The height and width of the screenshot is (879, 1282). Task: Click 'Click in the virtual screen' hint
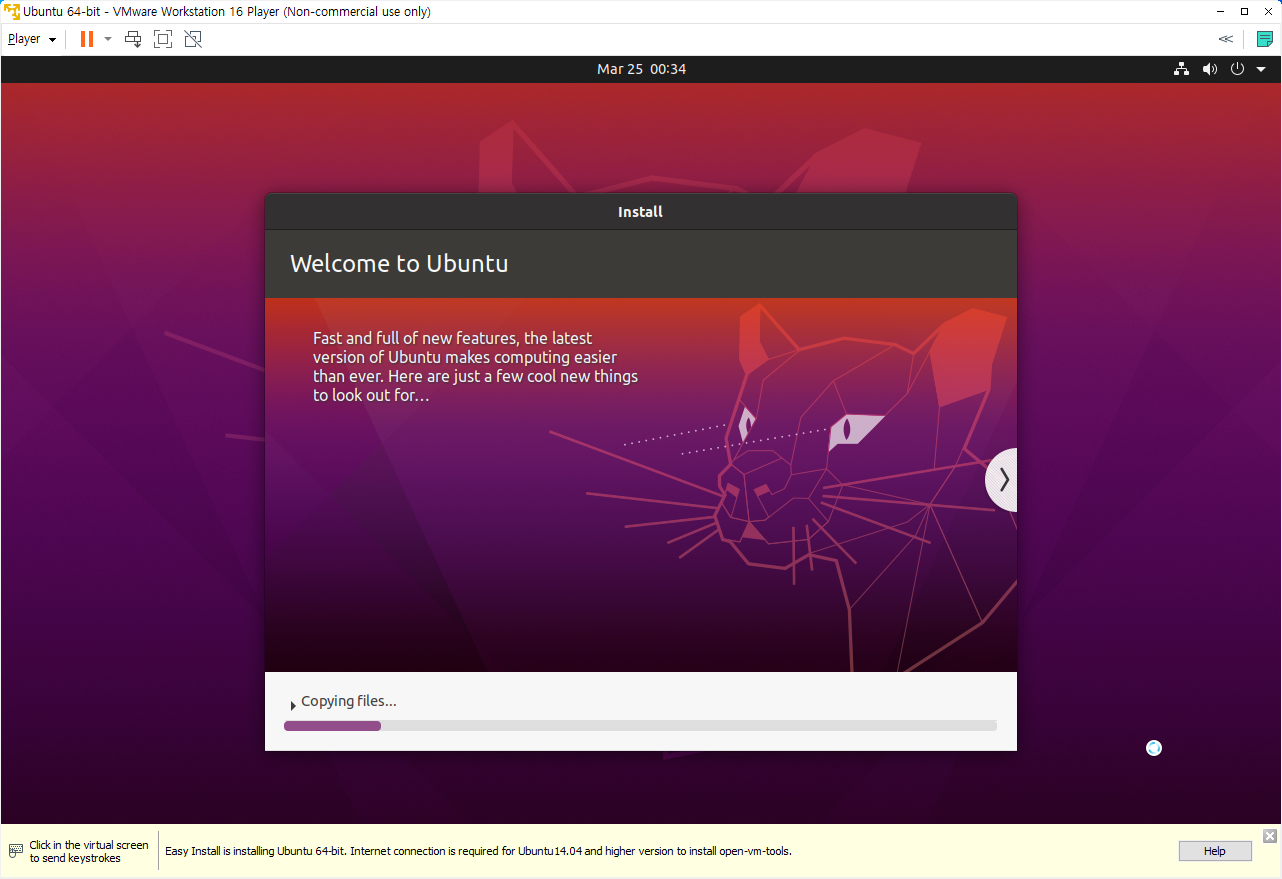click(89, 852)
